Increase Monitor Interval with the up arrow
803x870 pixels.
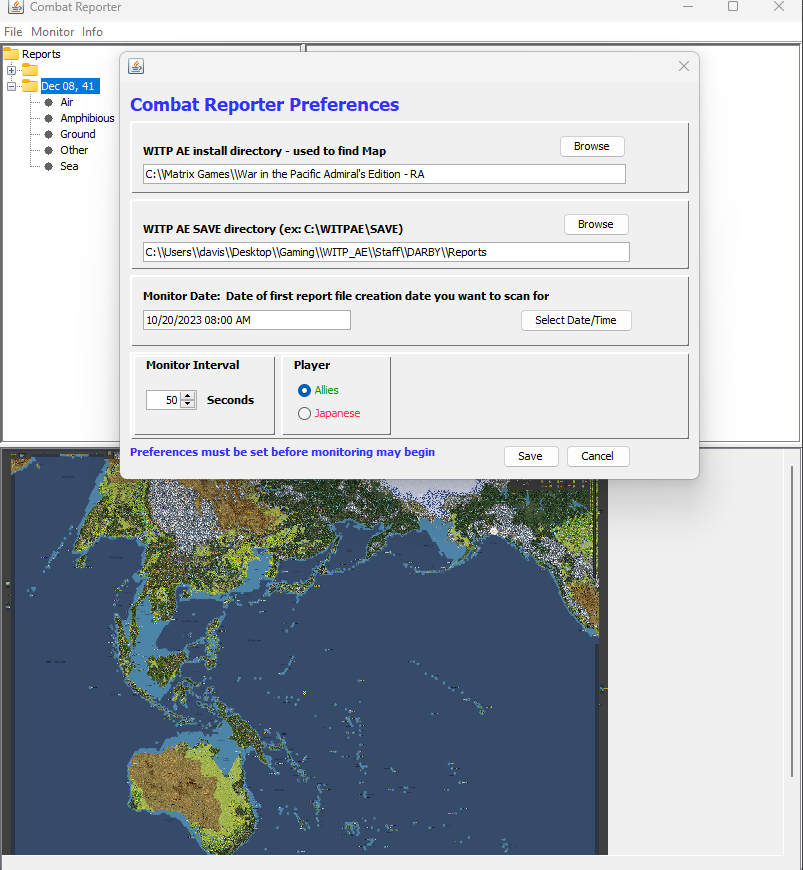(188, 395)
